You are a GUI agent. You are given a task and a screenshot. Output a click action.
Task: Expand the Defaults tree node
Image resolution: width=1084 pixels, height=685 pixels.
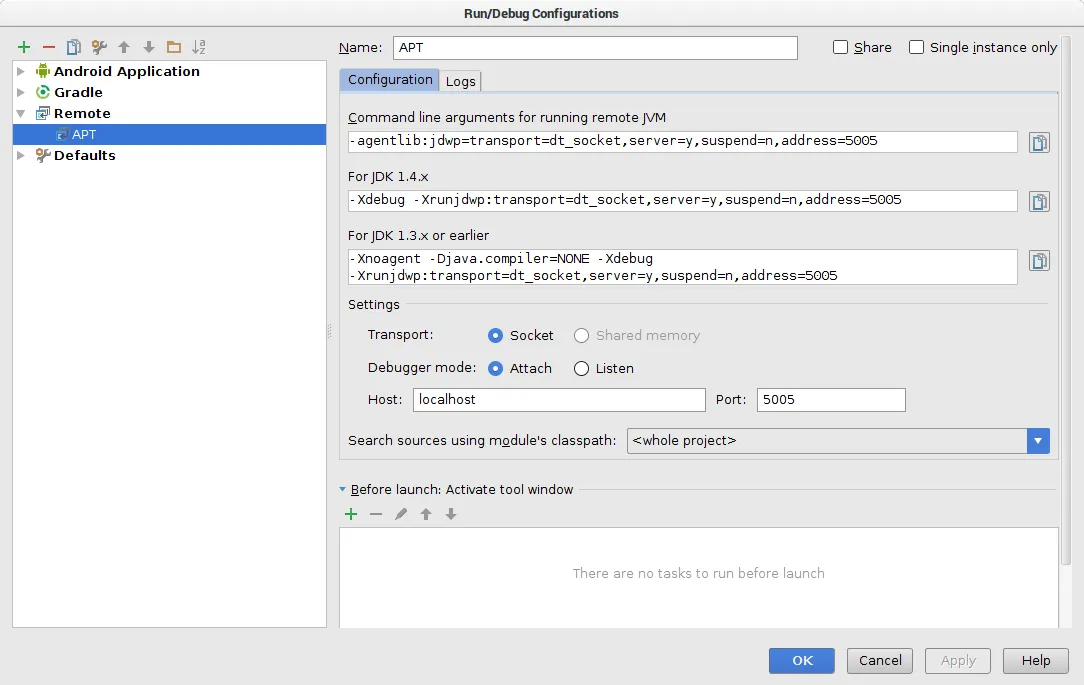(21, 155)
